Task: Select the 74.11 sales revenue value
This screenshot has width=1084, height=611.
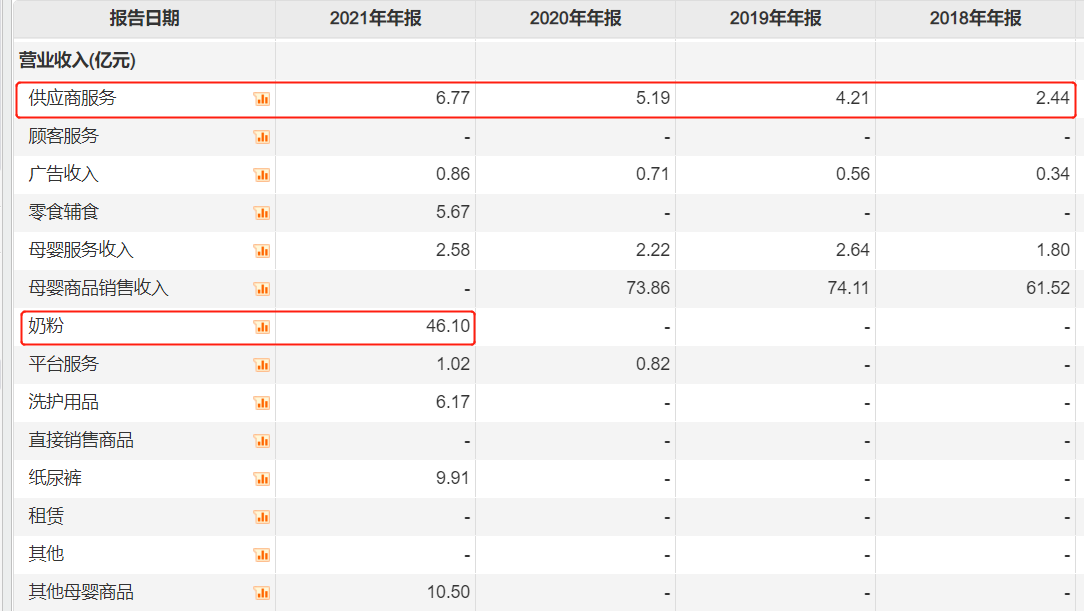Action: [x=848, y=288]
